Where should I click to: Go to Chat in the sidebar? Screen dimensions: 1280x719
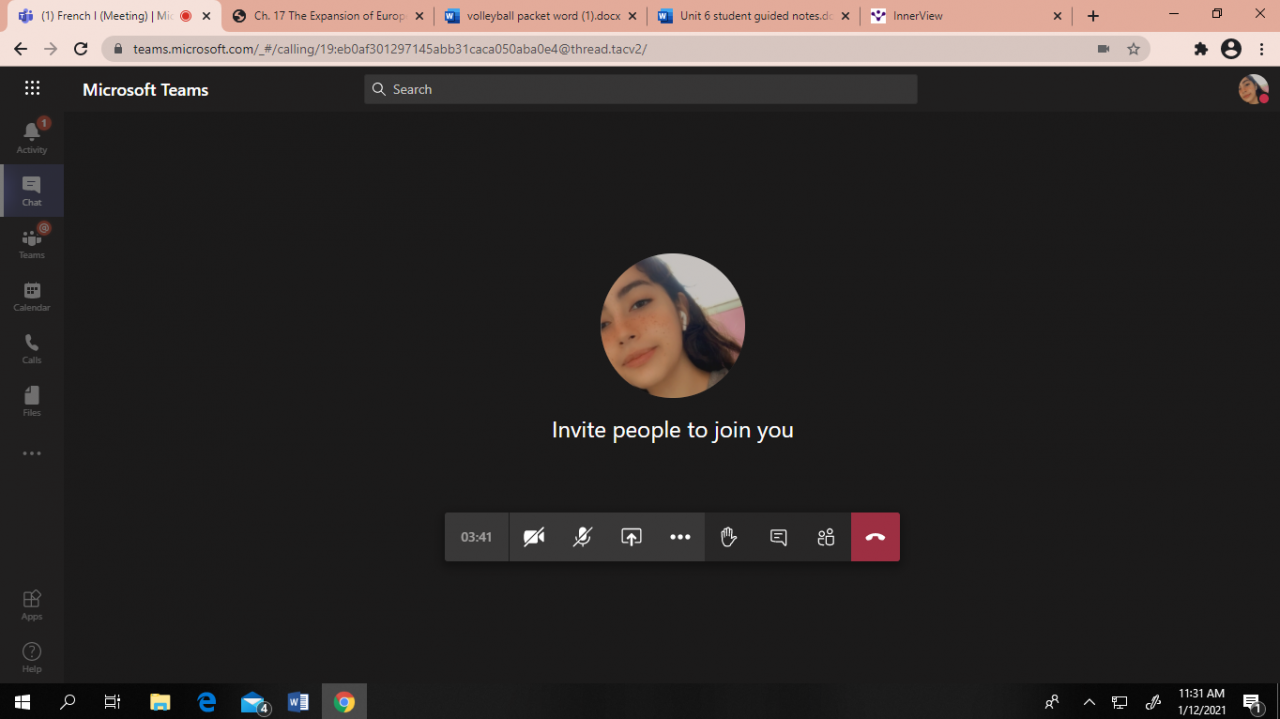point(32,190)
